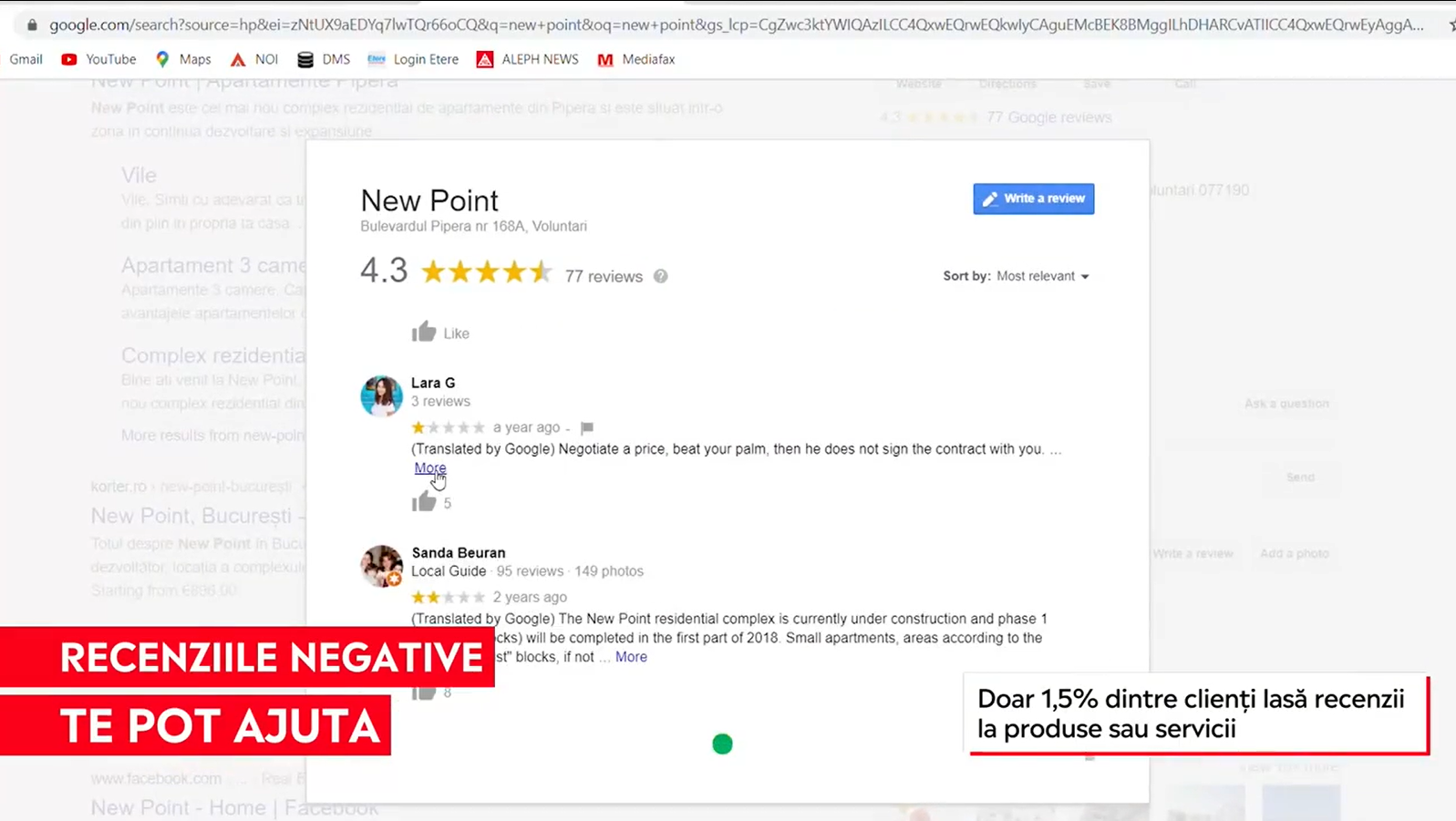Open the ALEPH NEWS bookmark icon
This screenshot has height=821, width=1456.
click(x=485, y=59)
